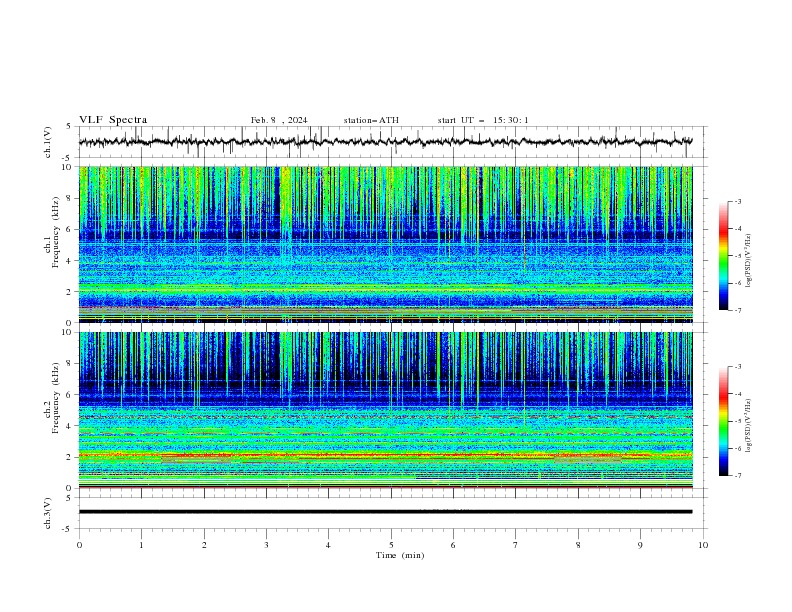Viewport: 792px width, 612px height.
Task: Click the "-5" volt tick on ch.3(V) axis
Action: [67, 529]
